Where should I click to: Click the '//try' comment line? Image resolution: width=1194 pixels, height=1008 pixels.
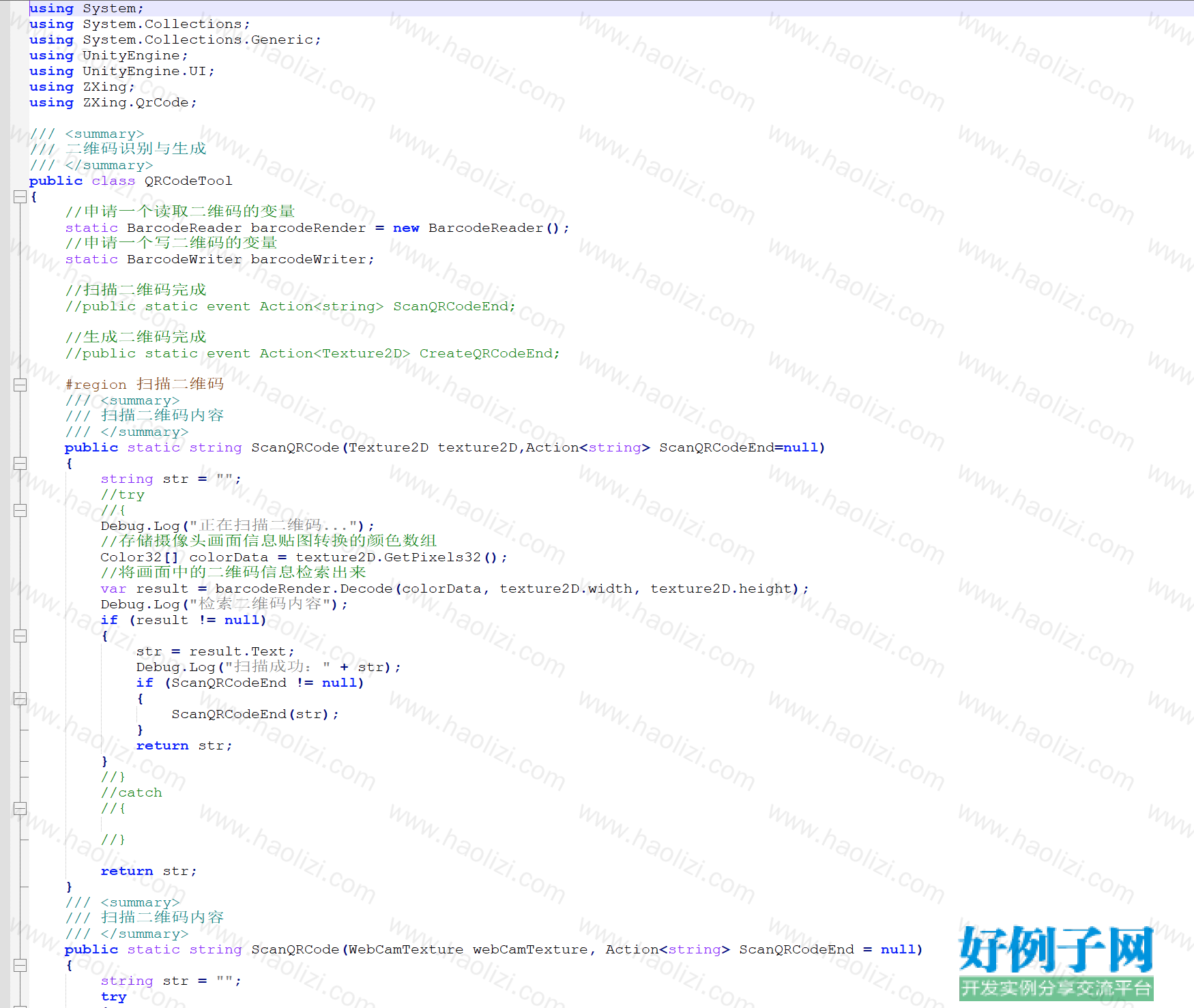point(123,494)
